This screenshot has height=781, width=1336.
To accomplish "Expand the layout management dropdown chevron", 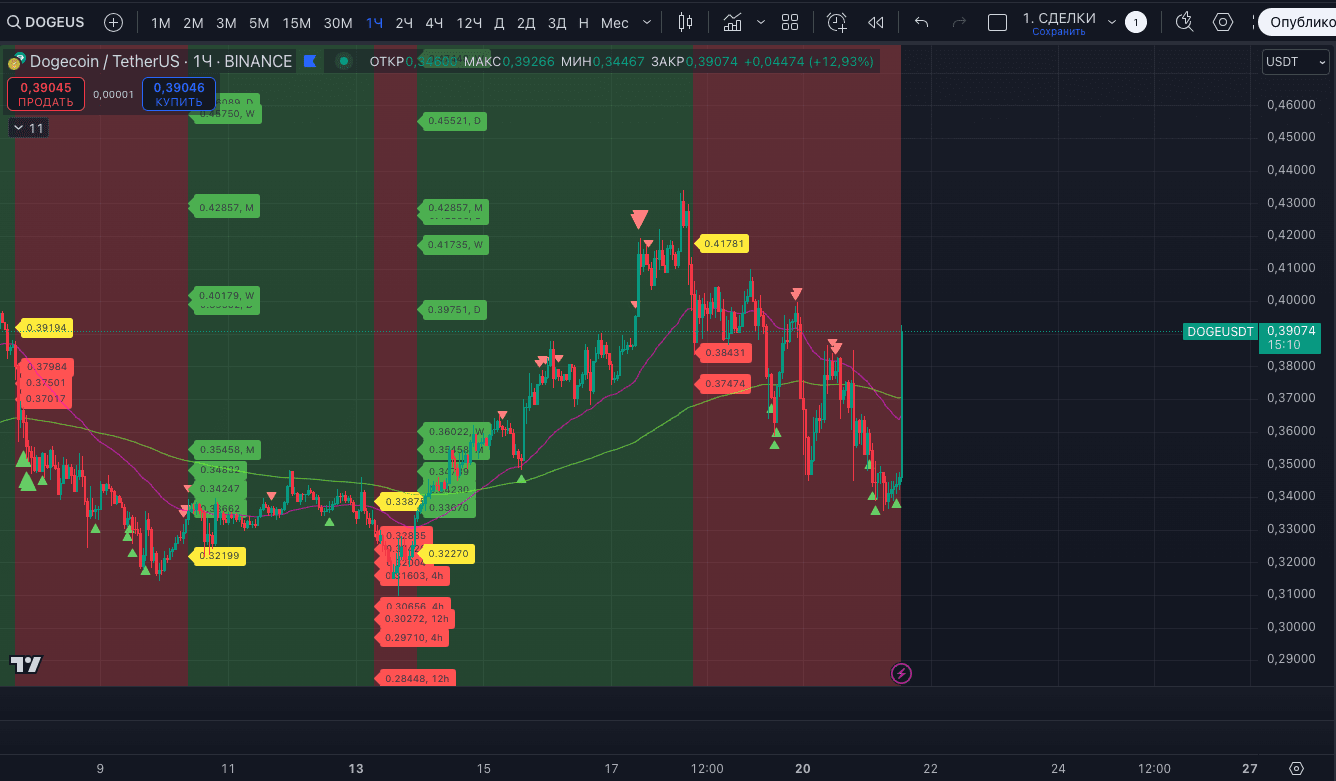I will coord(1111,22).
